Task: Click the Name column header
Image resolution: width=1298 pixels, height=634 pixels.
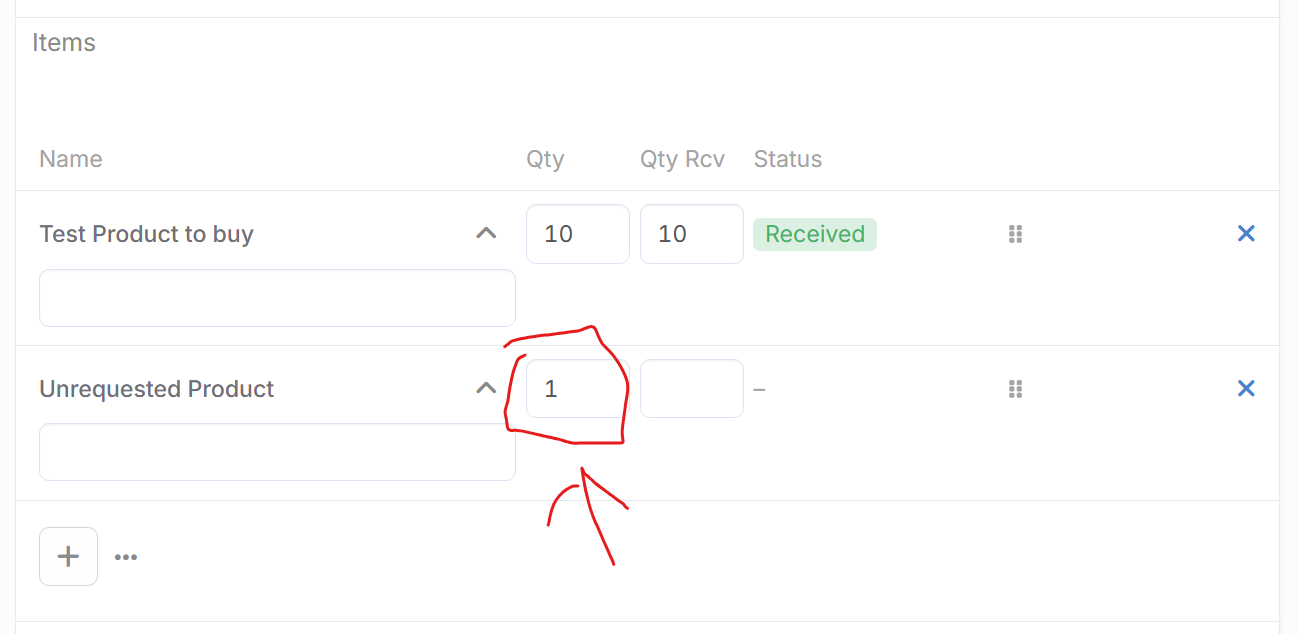Action: [71, 159]
